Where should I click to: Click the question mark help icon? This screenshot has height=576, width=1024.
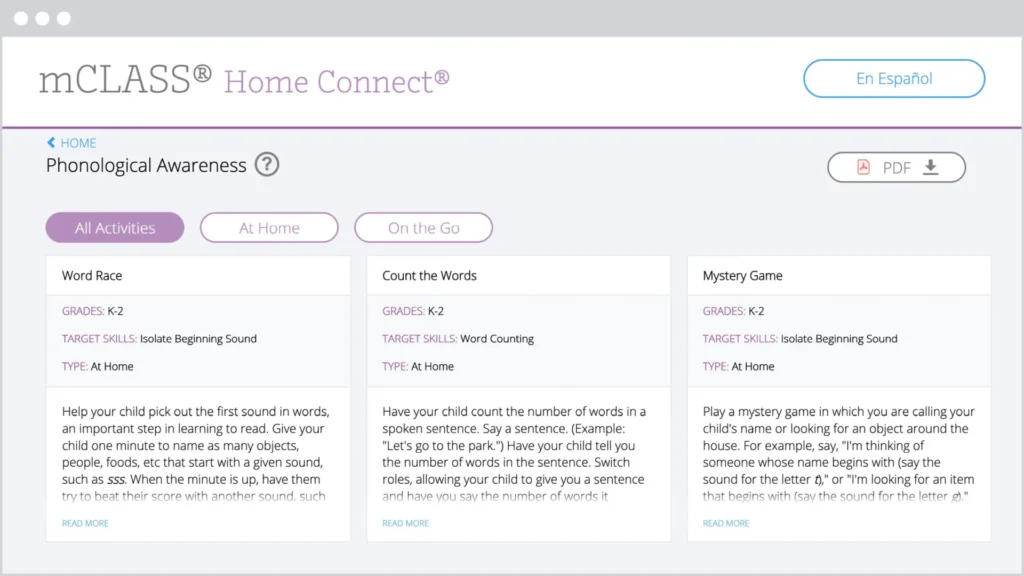pyautogui.click(x=266, y=166)
